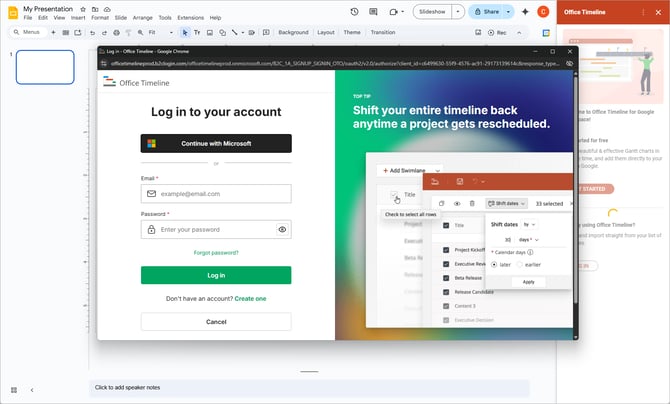Open the Extensions menu
Screen dimensions: 670x404
click(x=191, y=18)
